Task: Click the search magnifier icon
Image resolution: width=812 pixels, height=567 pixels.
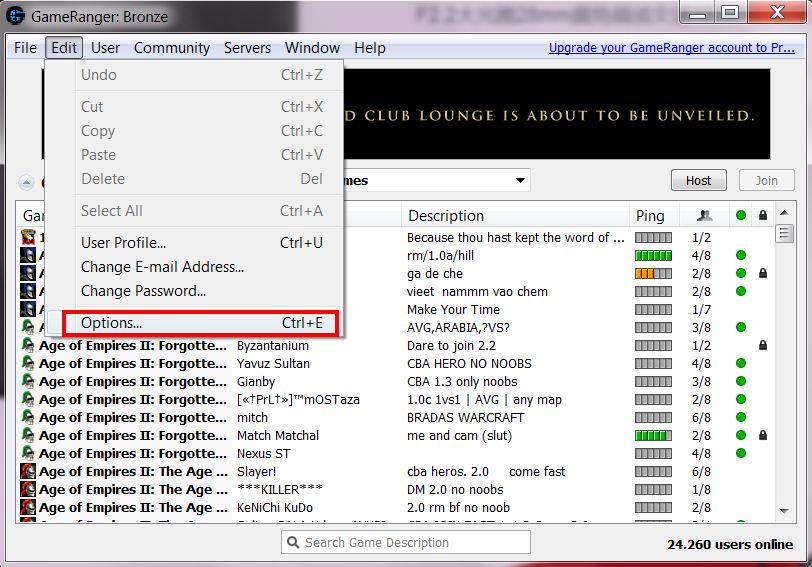Action: pyautogui.click(x=293, y=542)
